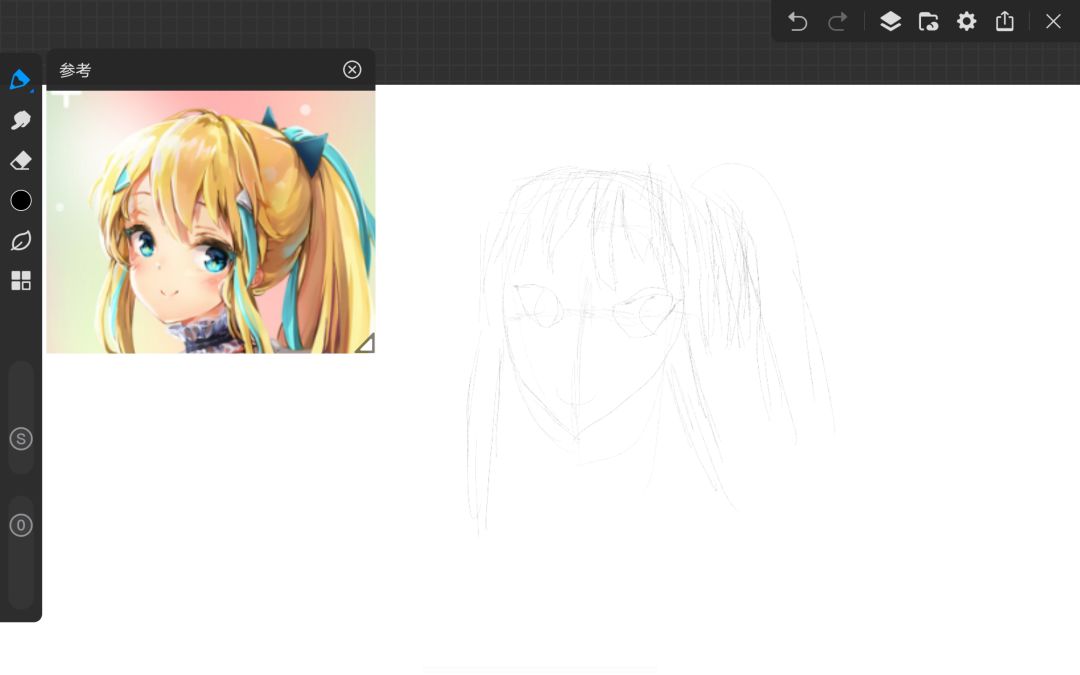Switch to the eraser tool

20,161
